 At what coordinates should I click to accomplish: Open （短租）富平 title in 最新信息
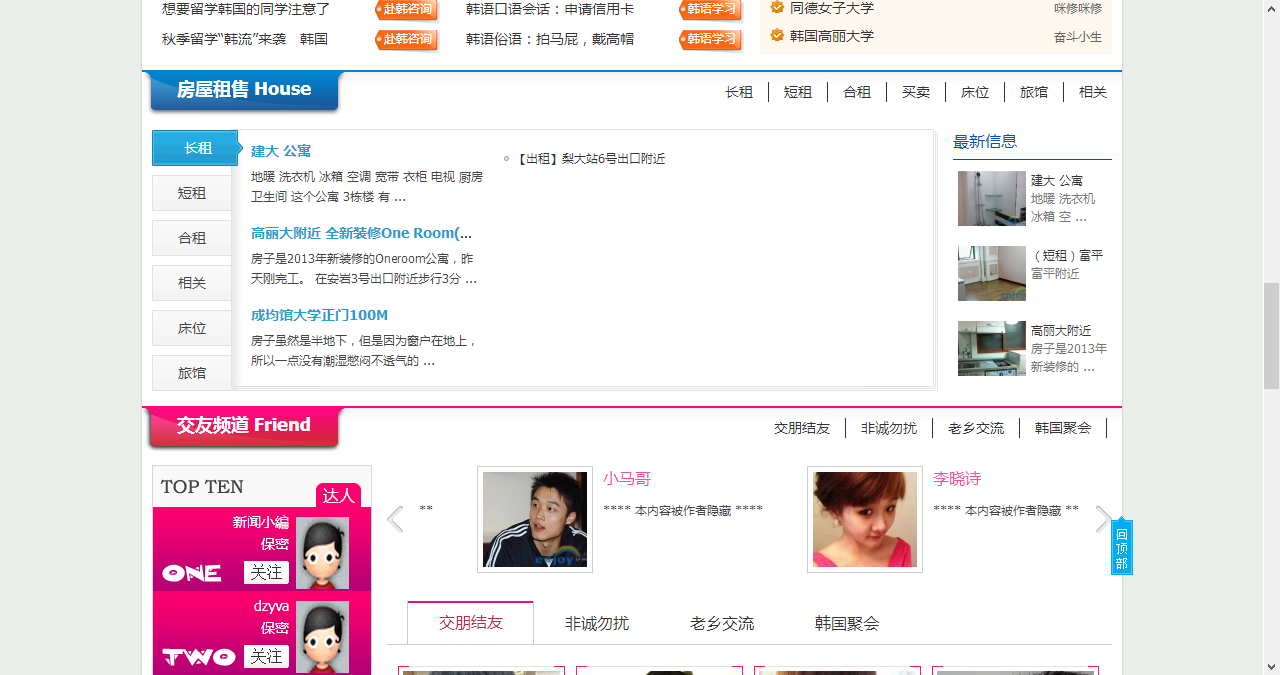click(1067, 256)
